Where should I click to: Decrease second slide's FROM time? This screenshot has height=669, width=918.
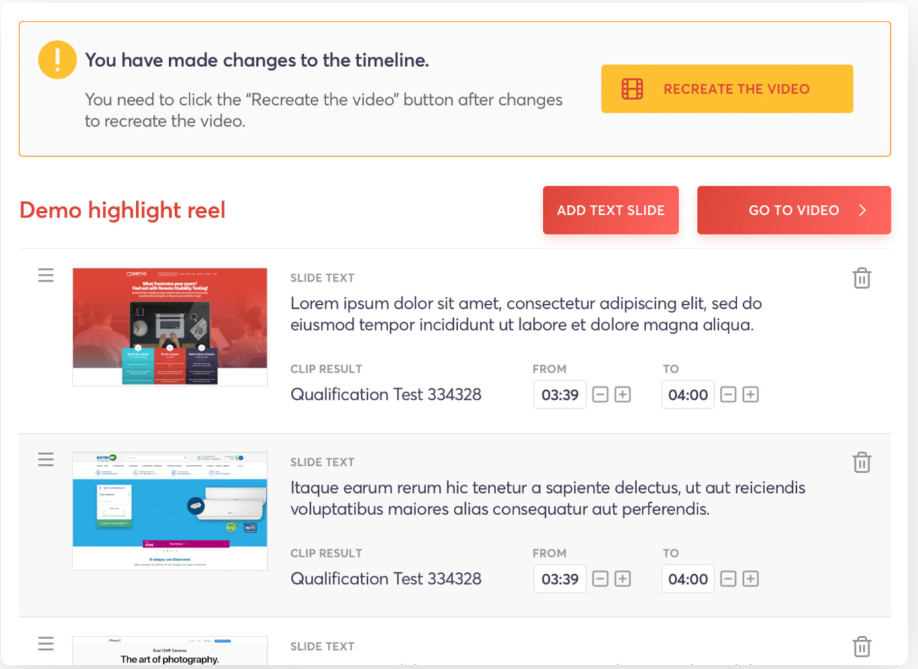click(600, 579)
